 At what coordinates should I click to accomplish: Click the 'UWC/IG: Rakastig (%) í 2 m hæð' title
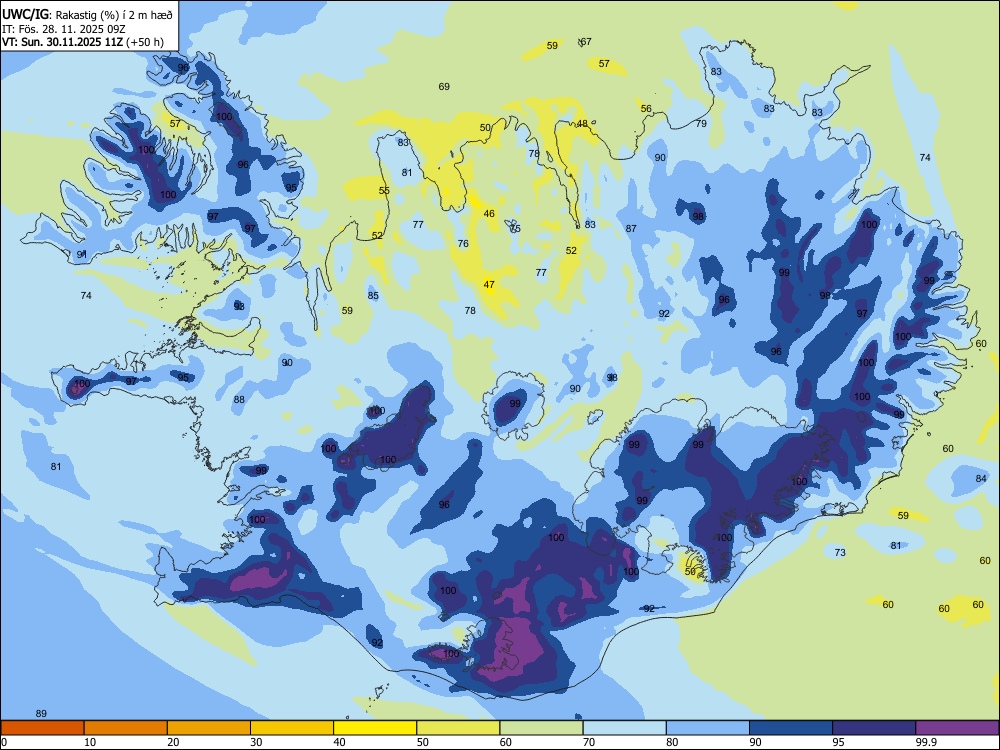pos(87,14)
